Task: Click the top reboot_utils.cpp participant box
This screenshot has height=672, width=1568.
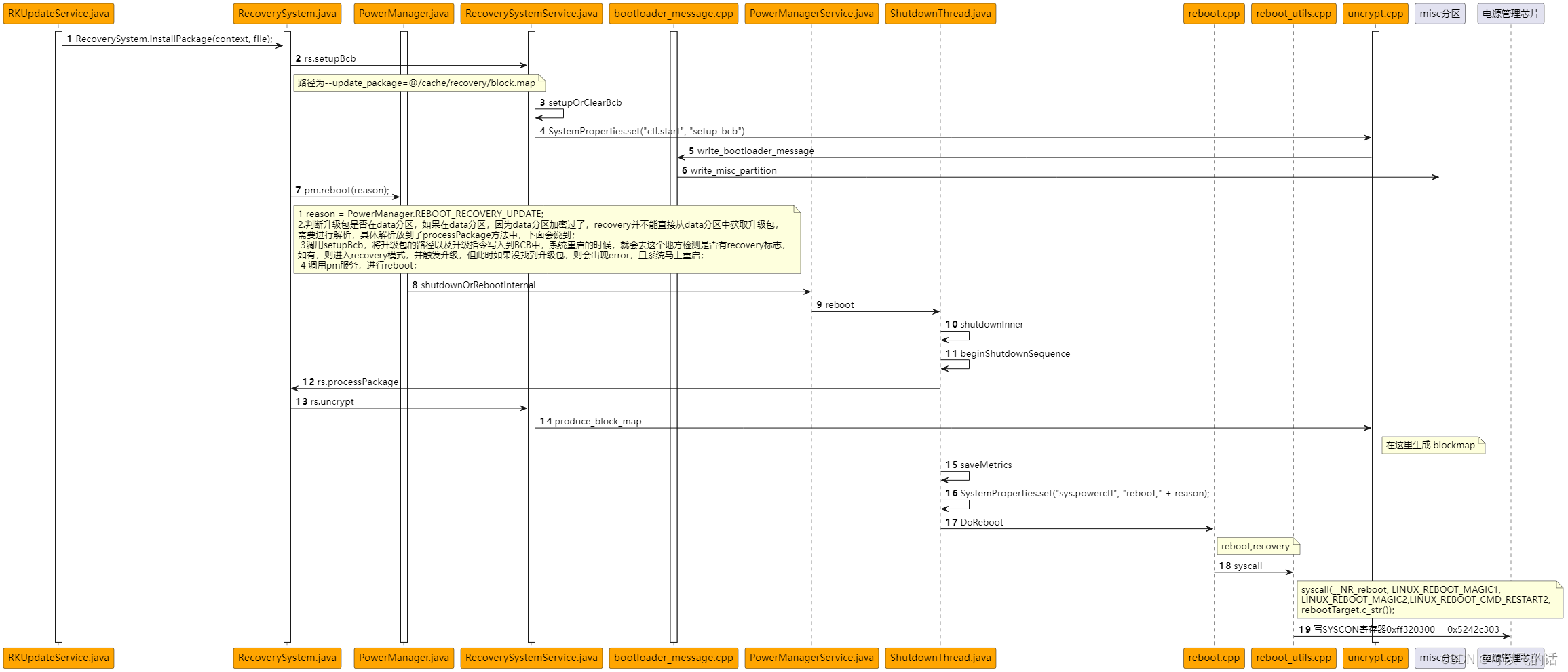Action: click(1294, 14)
